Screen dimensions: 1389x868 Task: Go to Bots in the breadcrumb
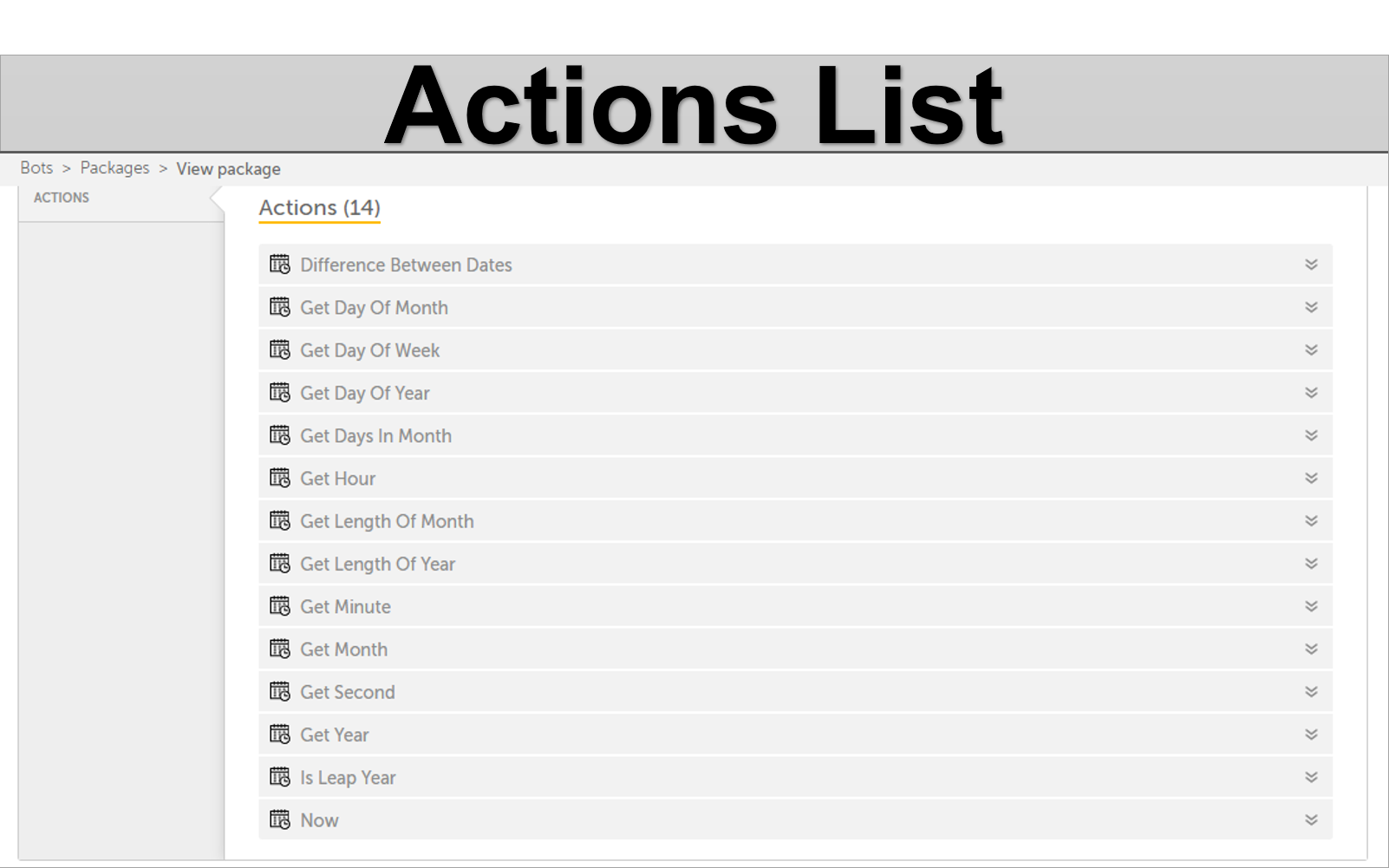(36, 168)
